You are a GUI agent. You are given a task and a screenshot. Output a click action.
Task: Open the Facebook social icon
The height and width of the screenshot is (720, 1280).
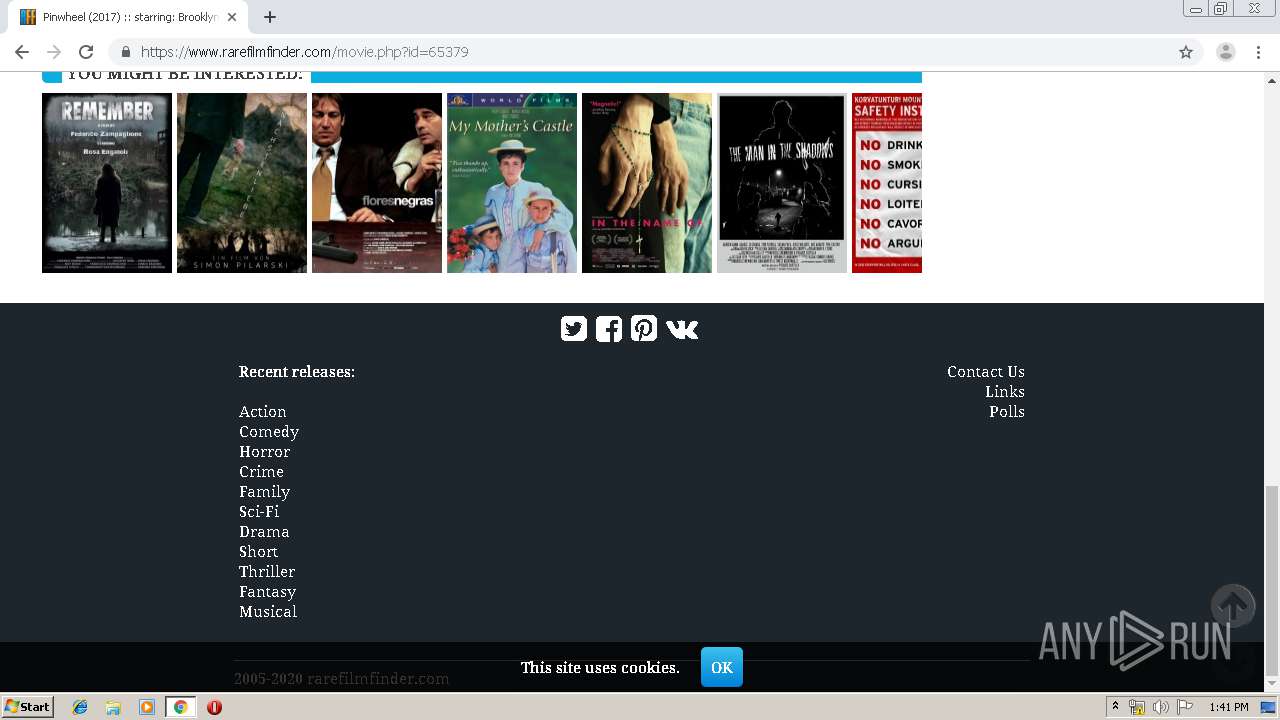pos(609,329)
